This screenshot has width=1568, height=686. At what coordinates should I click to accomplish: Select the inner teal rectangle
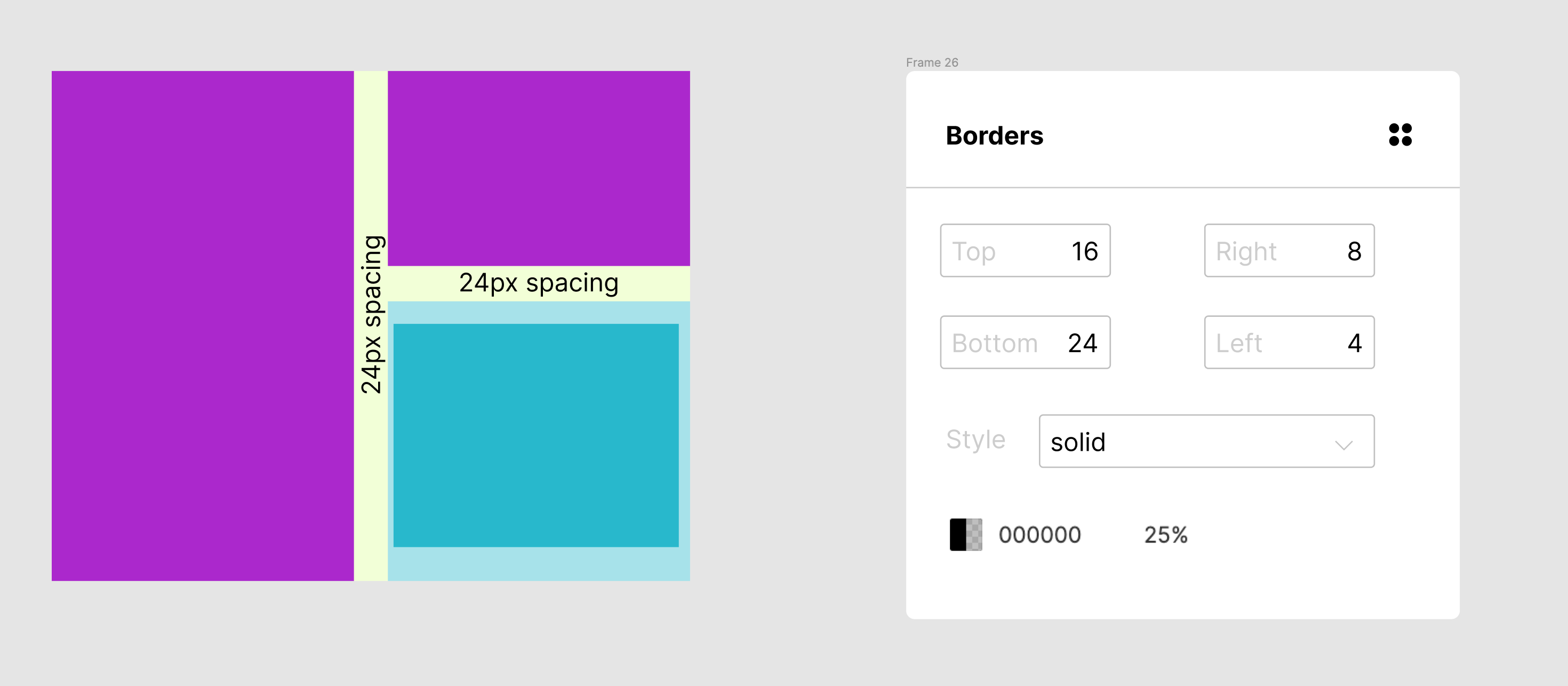(x=535, y=435)
